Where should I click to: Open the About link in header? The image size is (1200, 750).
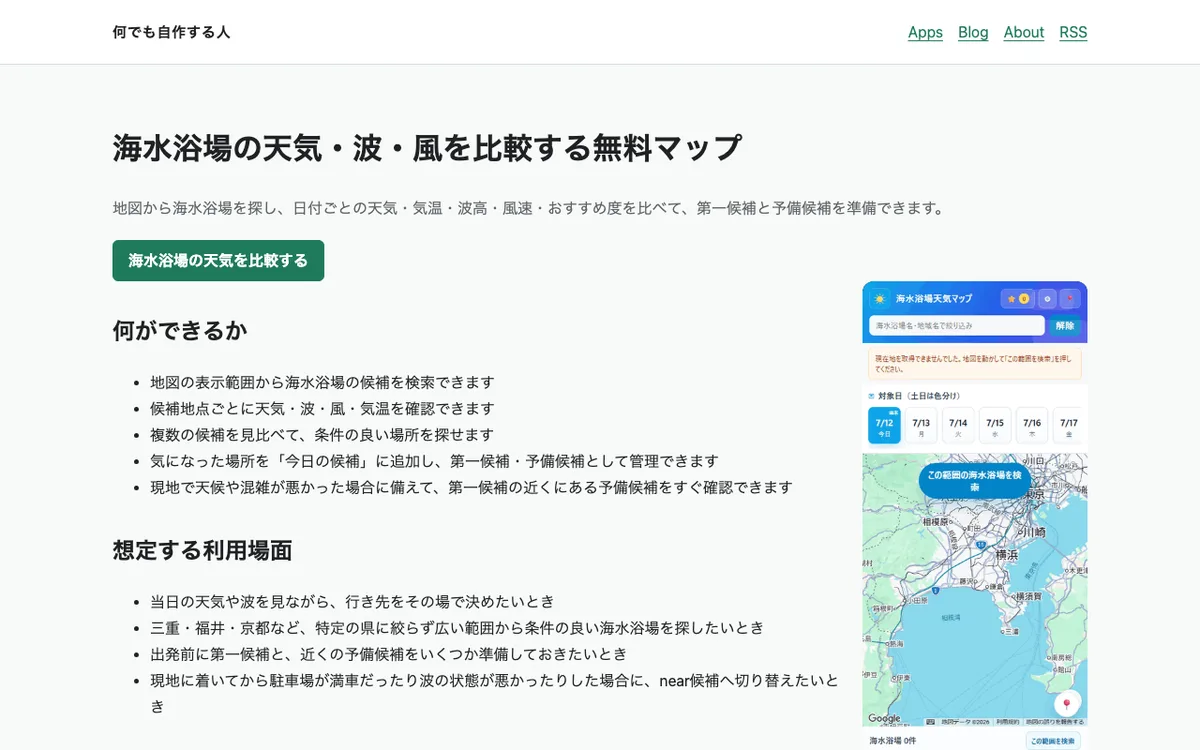[1024, 32]
